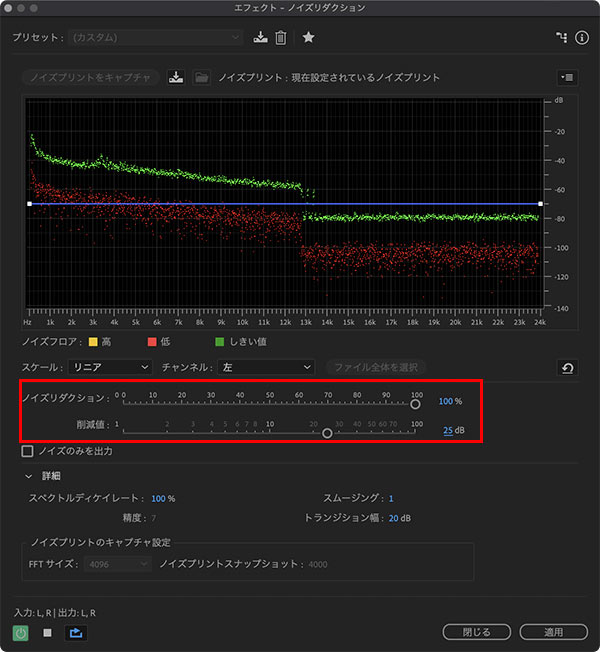600x652 pixels.
Task: Open the effect info icon
Action: [x=582, y=37]
